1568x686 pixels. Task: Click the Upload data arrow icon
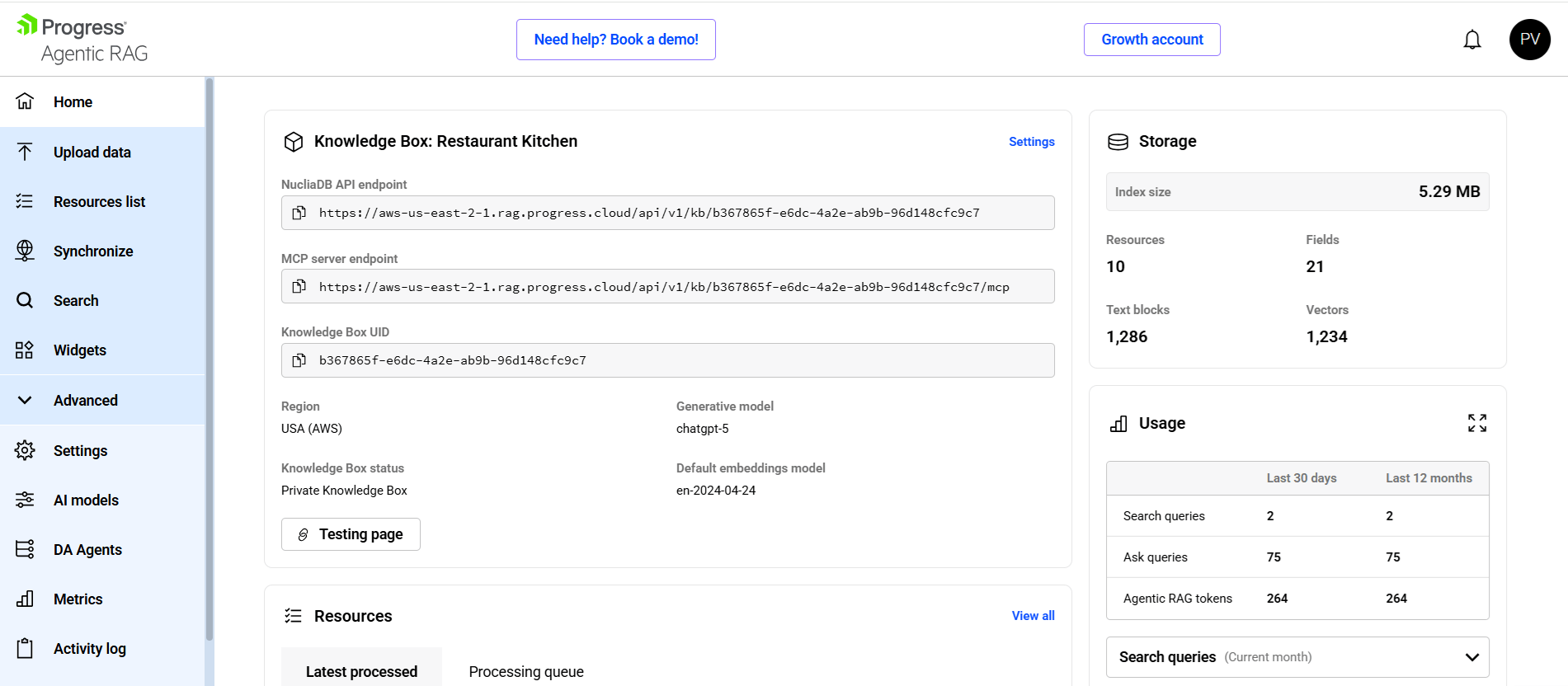click(x=25, y=152)
